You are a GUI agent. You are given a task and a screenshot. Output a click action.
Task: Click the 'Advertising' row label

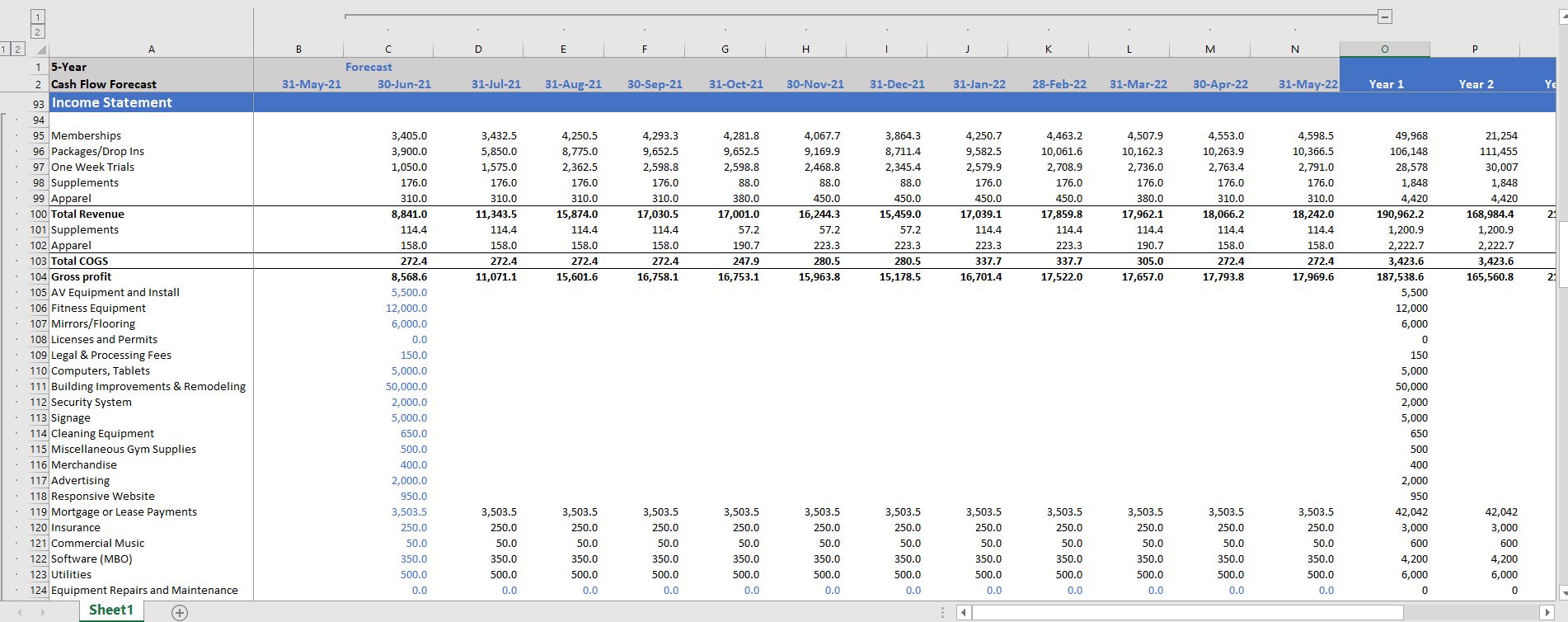point(80,481)
